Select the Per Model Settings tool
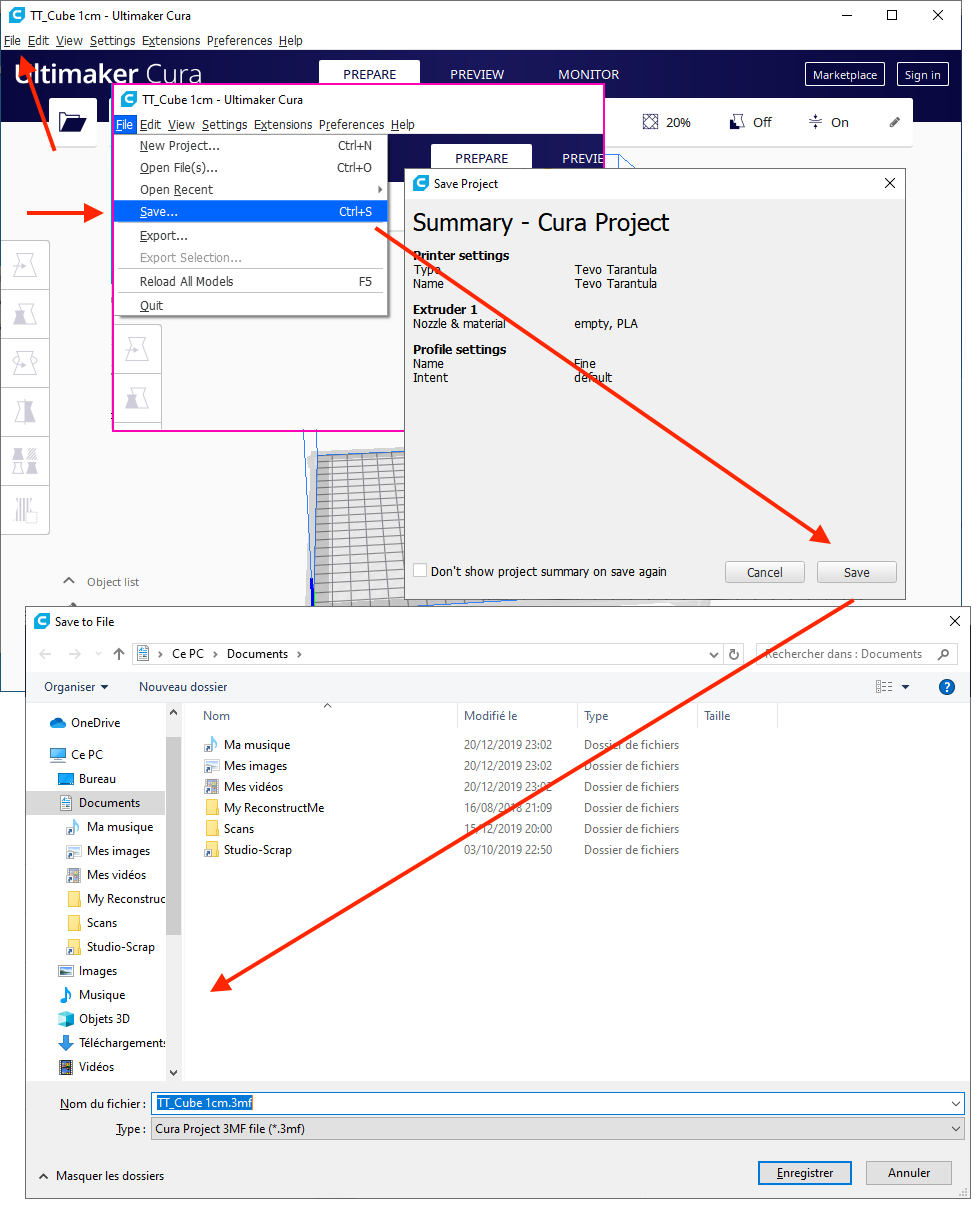Image resolution: width=977 pixels, height=1206 pixels. click(x=25, y=461)
